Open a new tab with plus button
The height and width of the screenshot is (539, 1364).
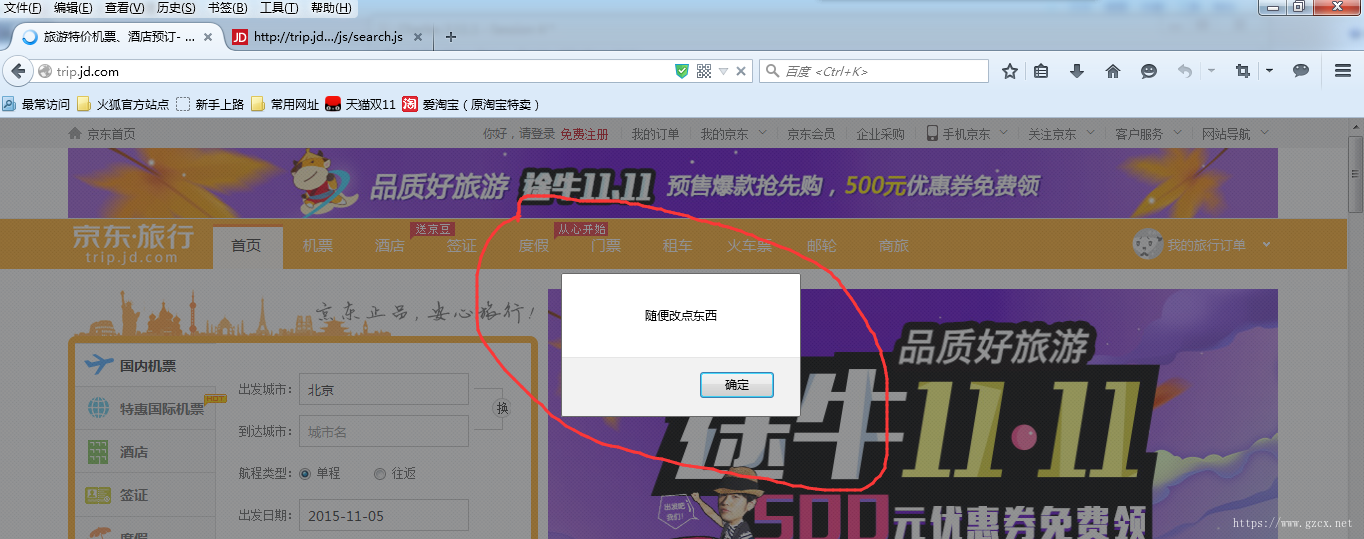[451, 37]
